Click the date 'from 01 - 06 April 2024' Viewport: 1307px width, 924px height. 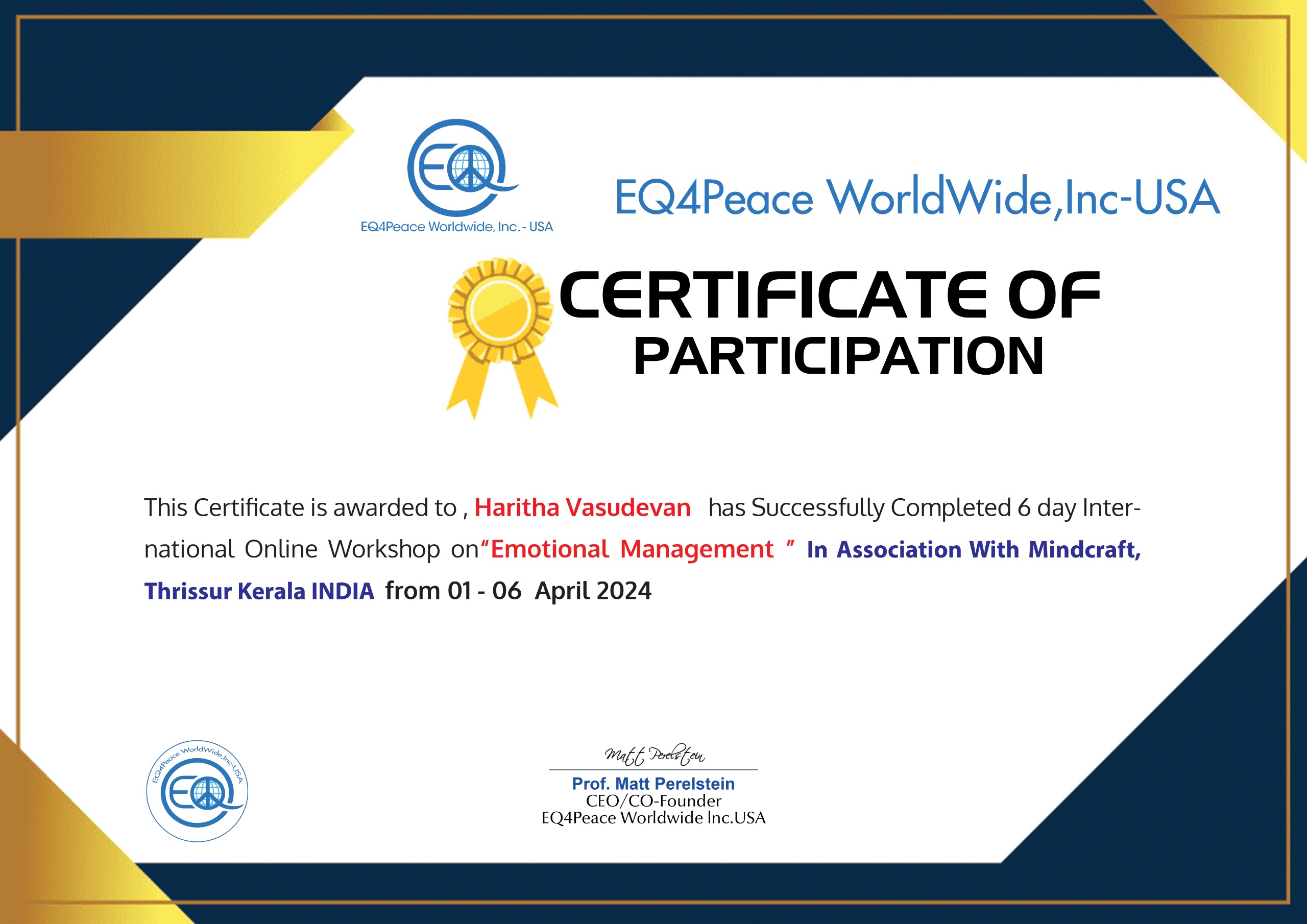pos(518,591)
